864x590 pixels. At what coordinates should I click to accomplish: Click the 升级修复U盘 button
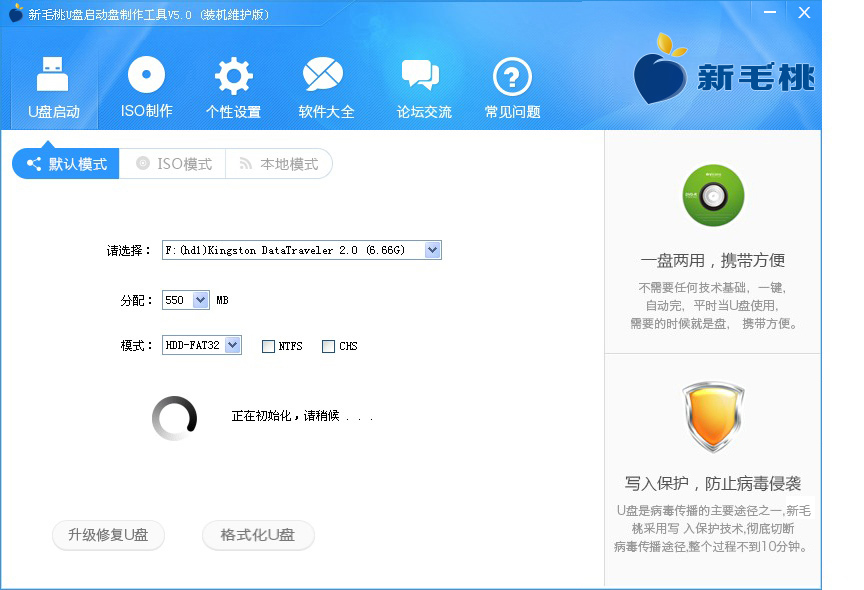(x=108, y=535)
